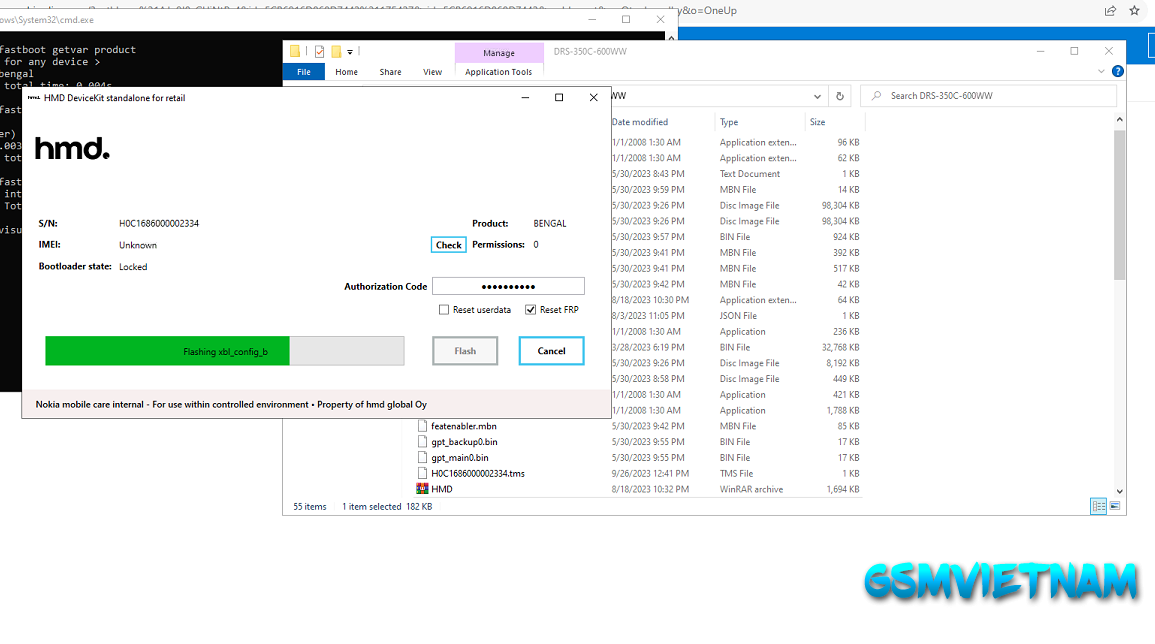Viewport: 1155px width, 644px height.
Task: Select the gpt_backup0.bin file
Action: (x=464, y=441)
